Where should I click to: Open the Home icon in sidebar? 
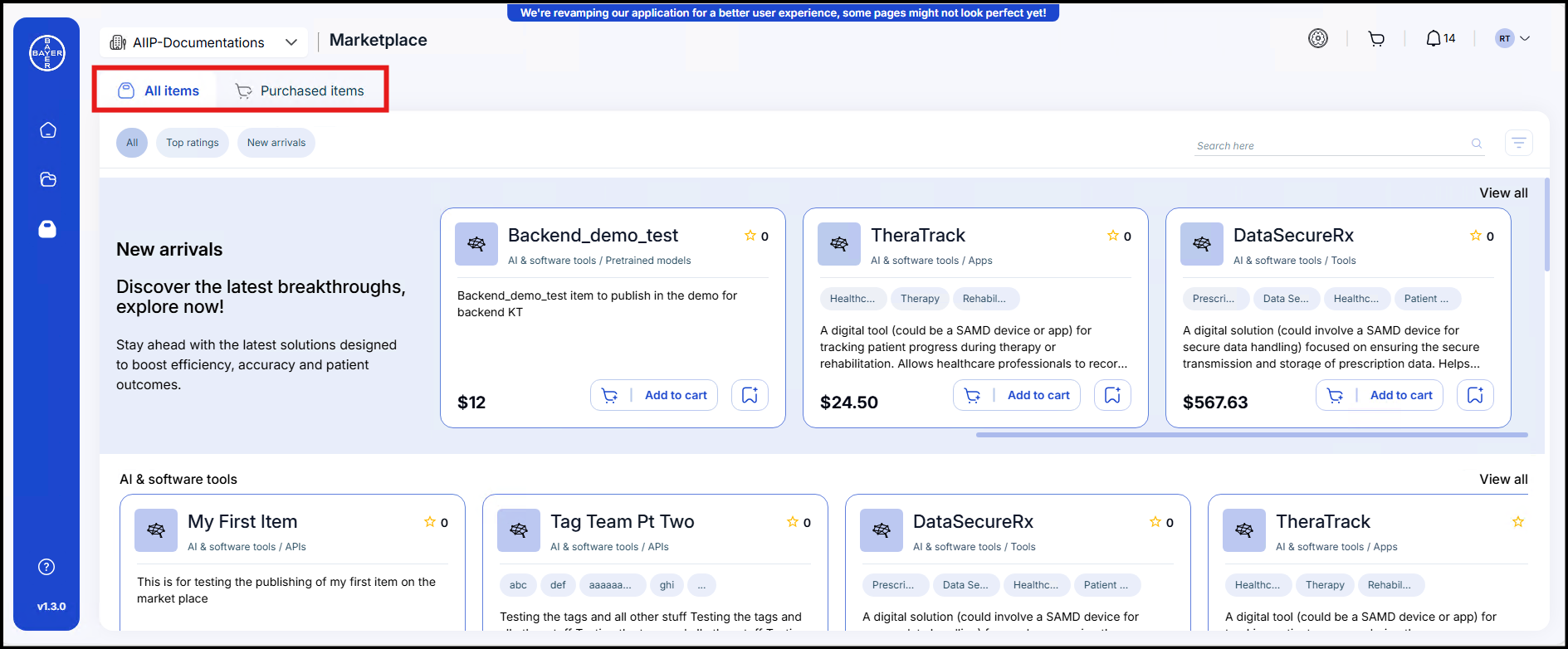tap(48, 130)
